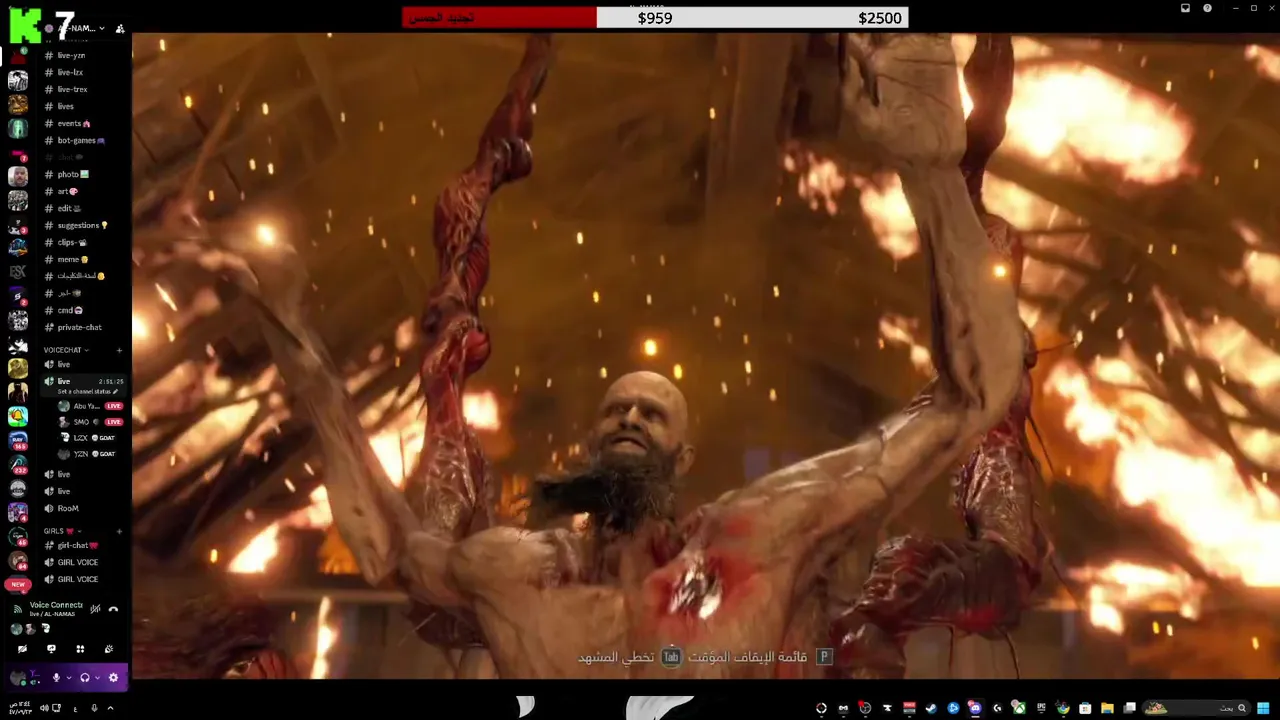Deafen with headphones icon
Screen dimensions: 1280x720
pyautogui.click(x=85, y=678)
